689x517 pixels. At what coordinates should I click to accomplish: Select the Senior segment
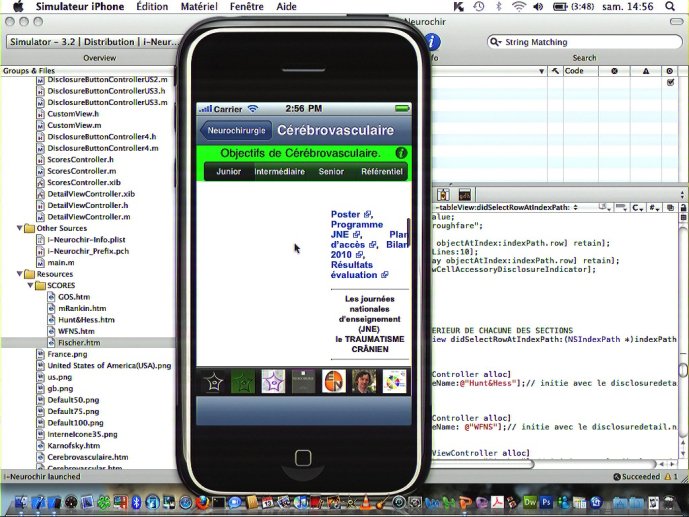(x=331, y=172)
